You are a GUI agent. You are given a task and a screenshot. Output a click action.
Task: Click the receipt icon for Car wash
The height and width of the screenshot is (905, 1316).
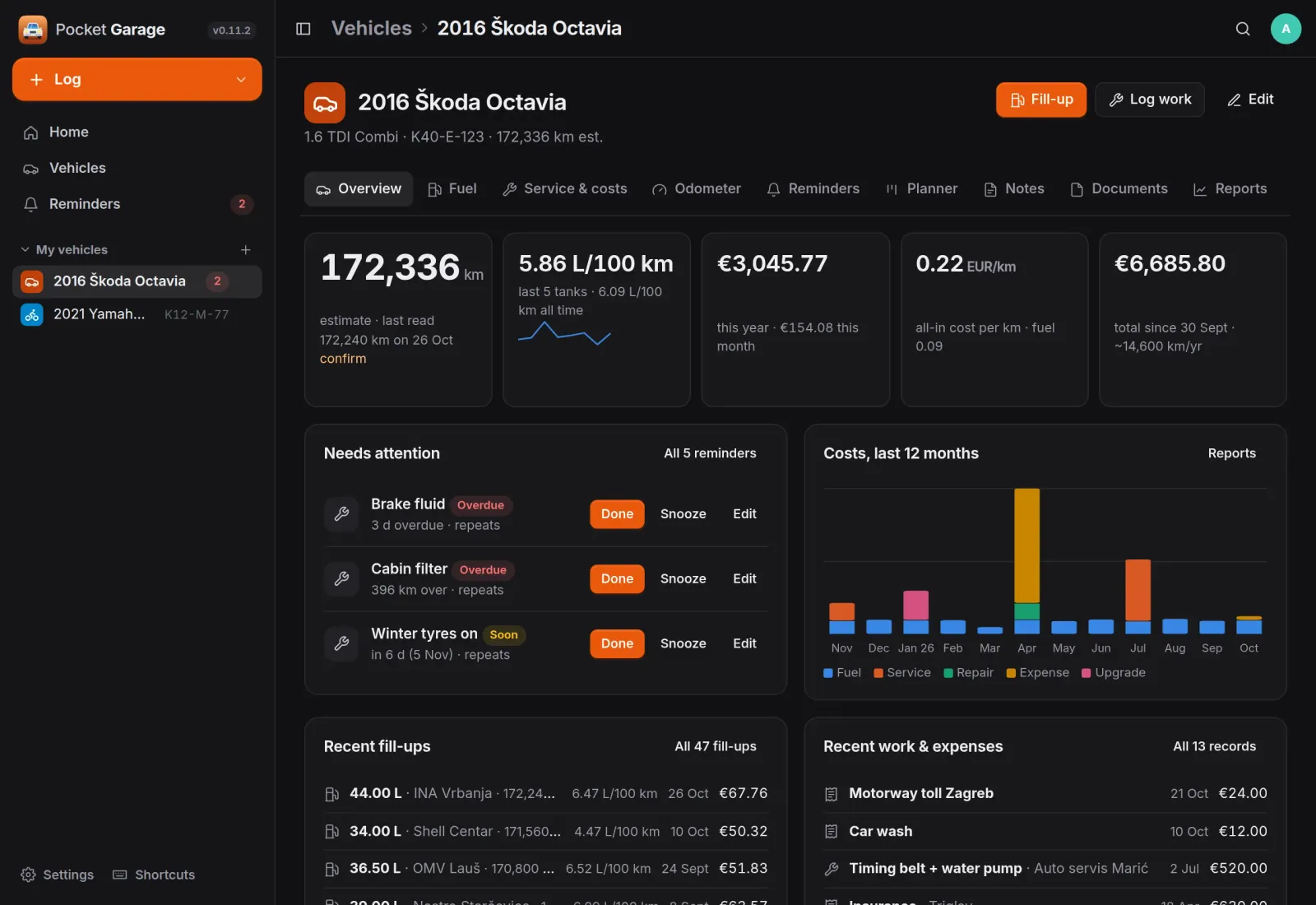pyautogui.click(x=831, y=832)
